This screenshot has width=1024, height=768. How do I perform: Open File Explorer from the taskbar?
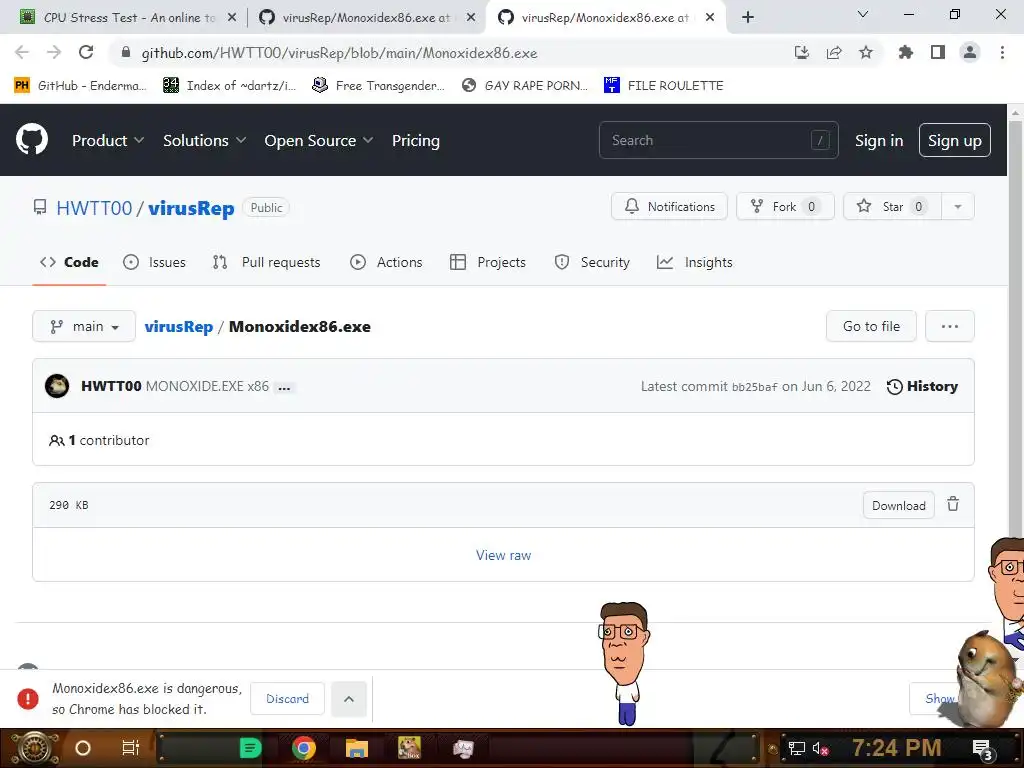pyautogui.click(x=357, y=748)
